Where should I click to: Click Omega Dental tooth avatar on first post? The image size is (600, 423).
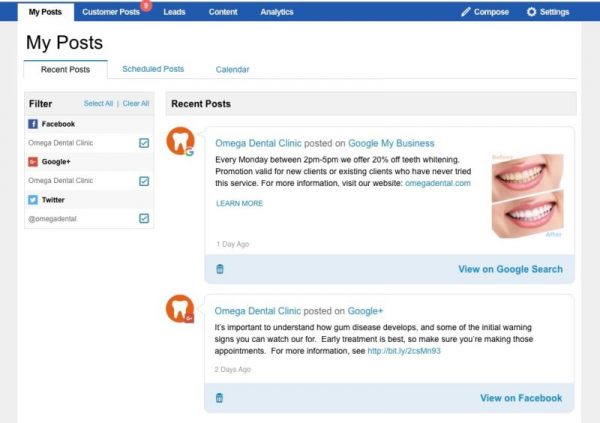click(x=180, y=141)
